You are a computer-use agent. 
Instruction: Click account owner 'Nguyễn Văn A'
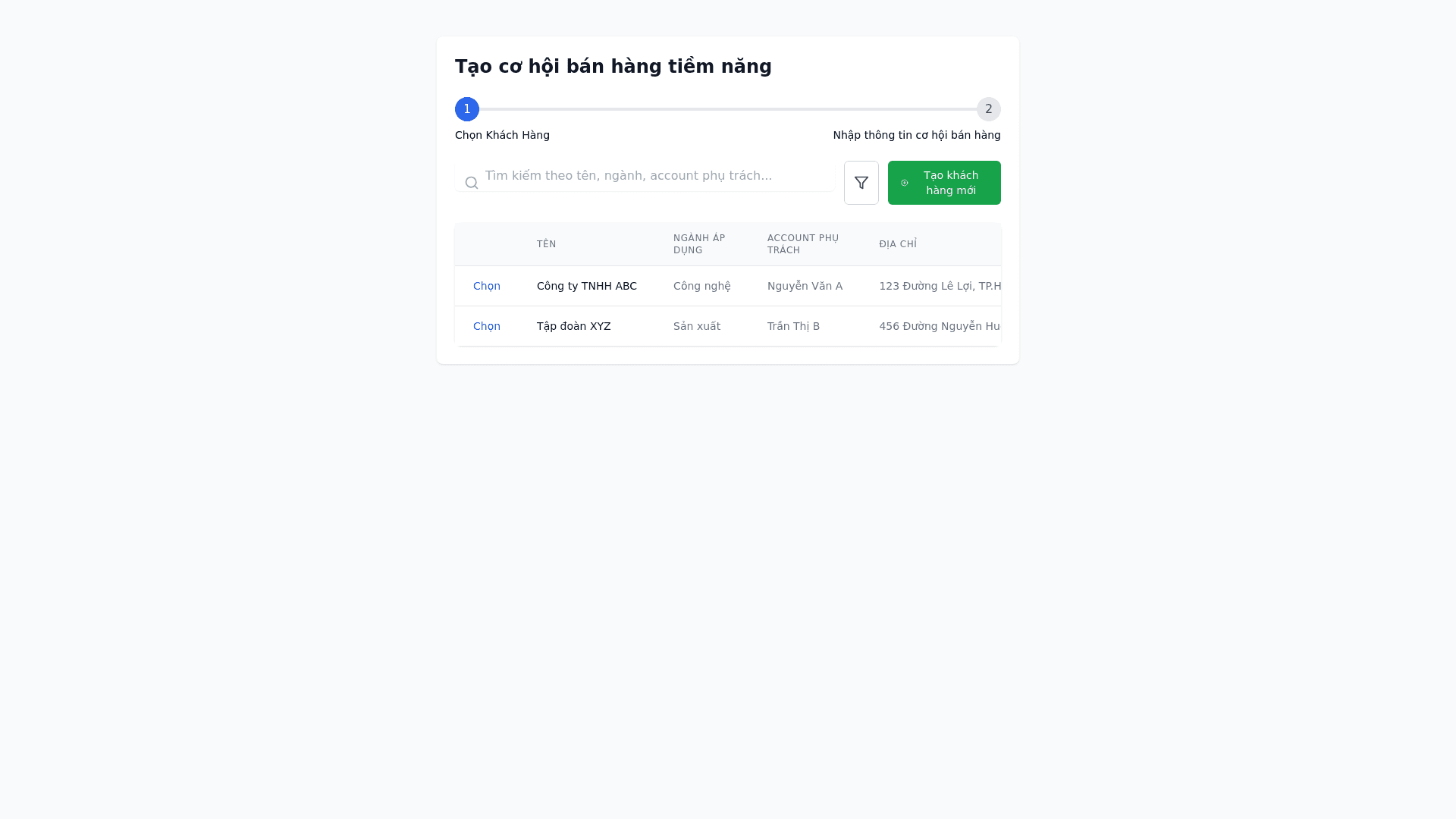coord(805,286)
